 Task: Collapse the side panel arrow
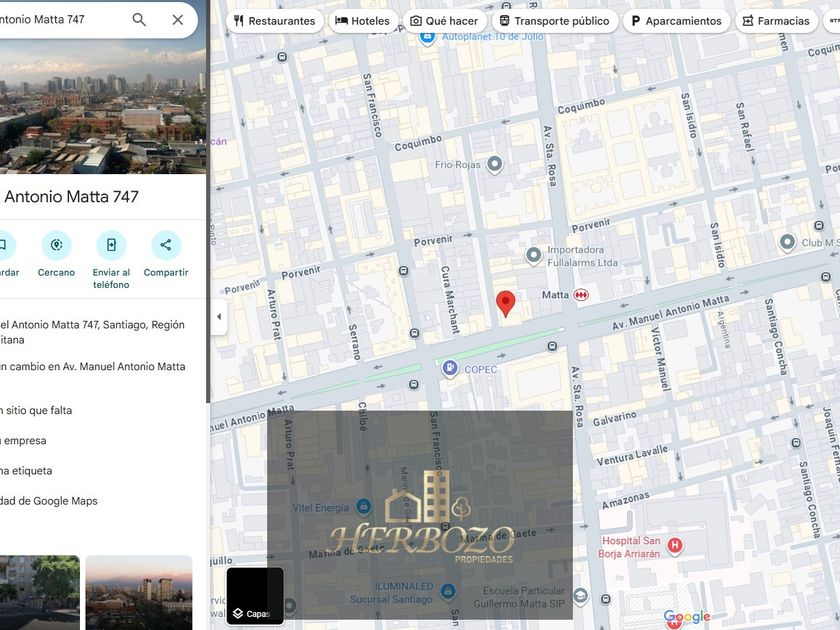pos(219,317)
